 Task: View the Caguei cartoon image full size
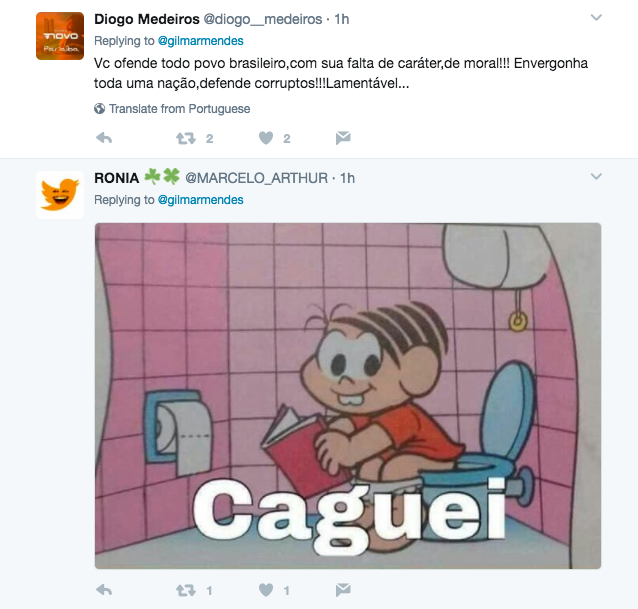pyautogui.click(x=348, y=396)
